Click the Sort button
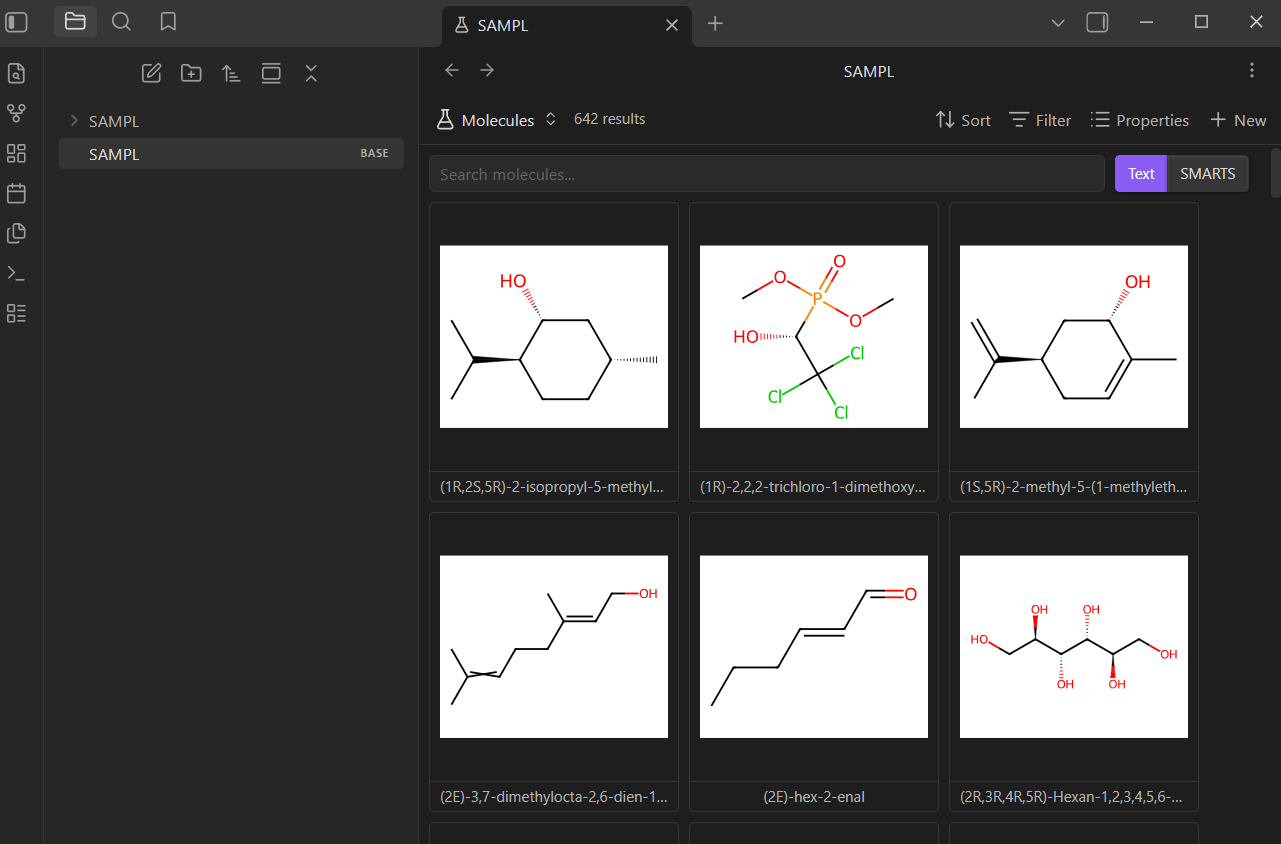 pyautogui.click(x=963, y=120)
